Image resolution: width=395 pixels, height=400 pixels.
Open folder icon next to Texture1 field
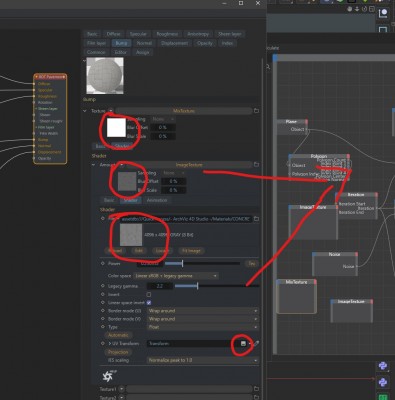point(256,389)
